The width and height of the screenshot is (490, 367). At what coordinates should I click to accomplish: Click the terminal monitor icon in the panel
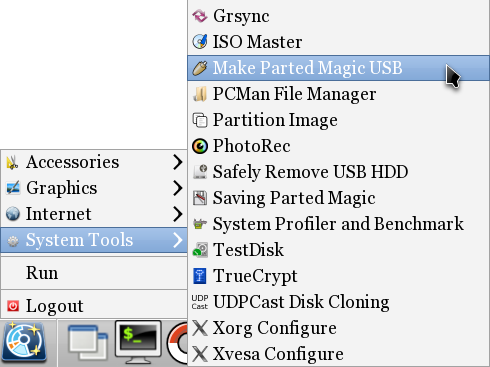tap(138, 343)
